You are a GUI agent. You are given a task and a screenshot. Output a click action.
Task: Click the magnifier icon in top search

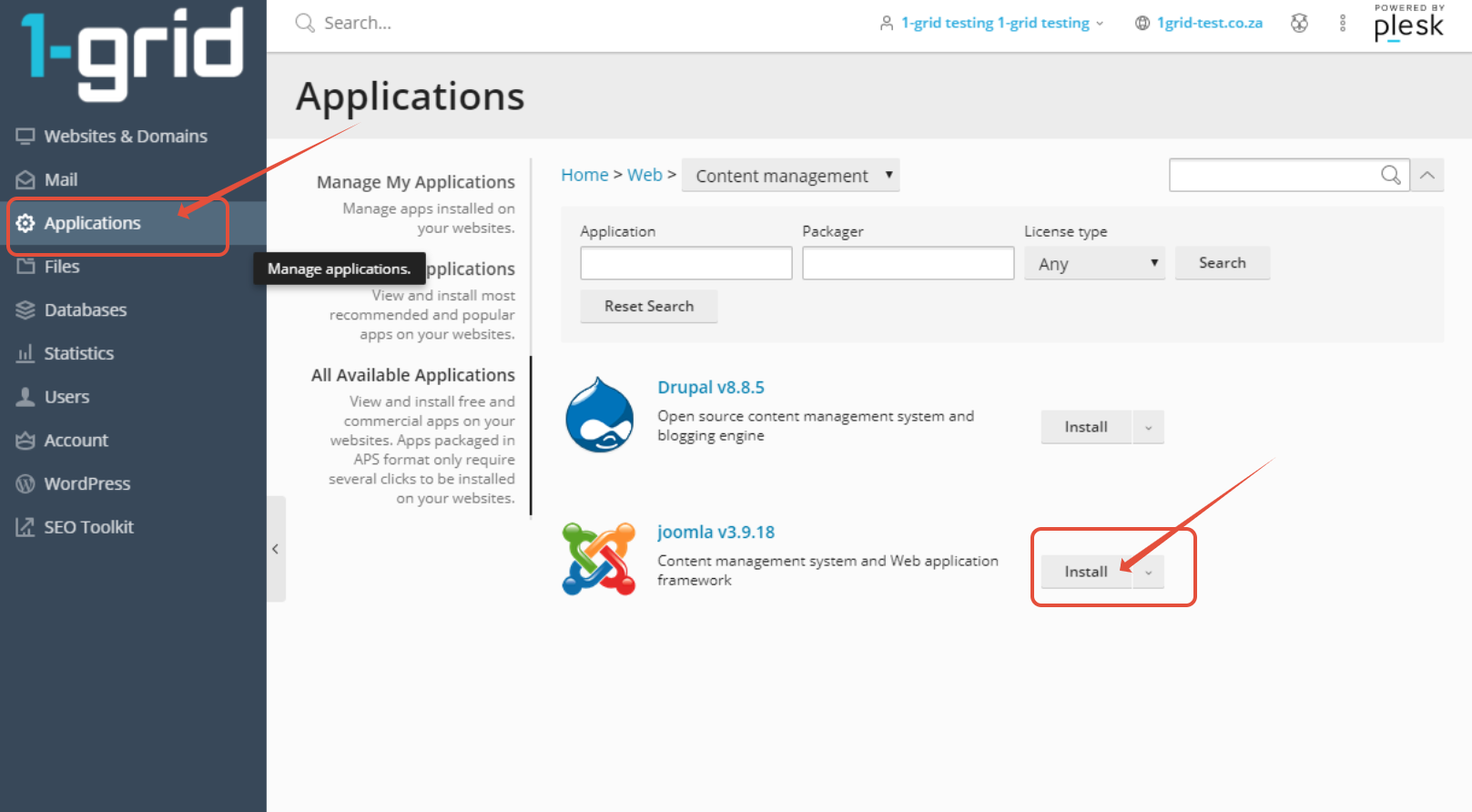(x=305, y=23)
